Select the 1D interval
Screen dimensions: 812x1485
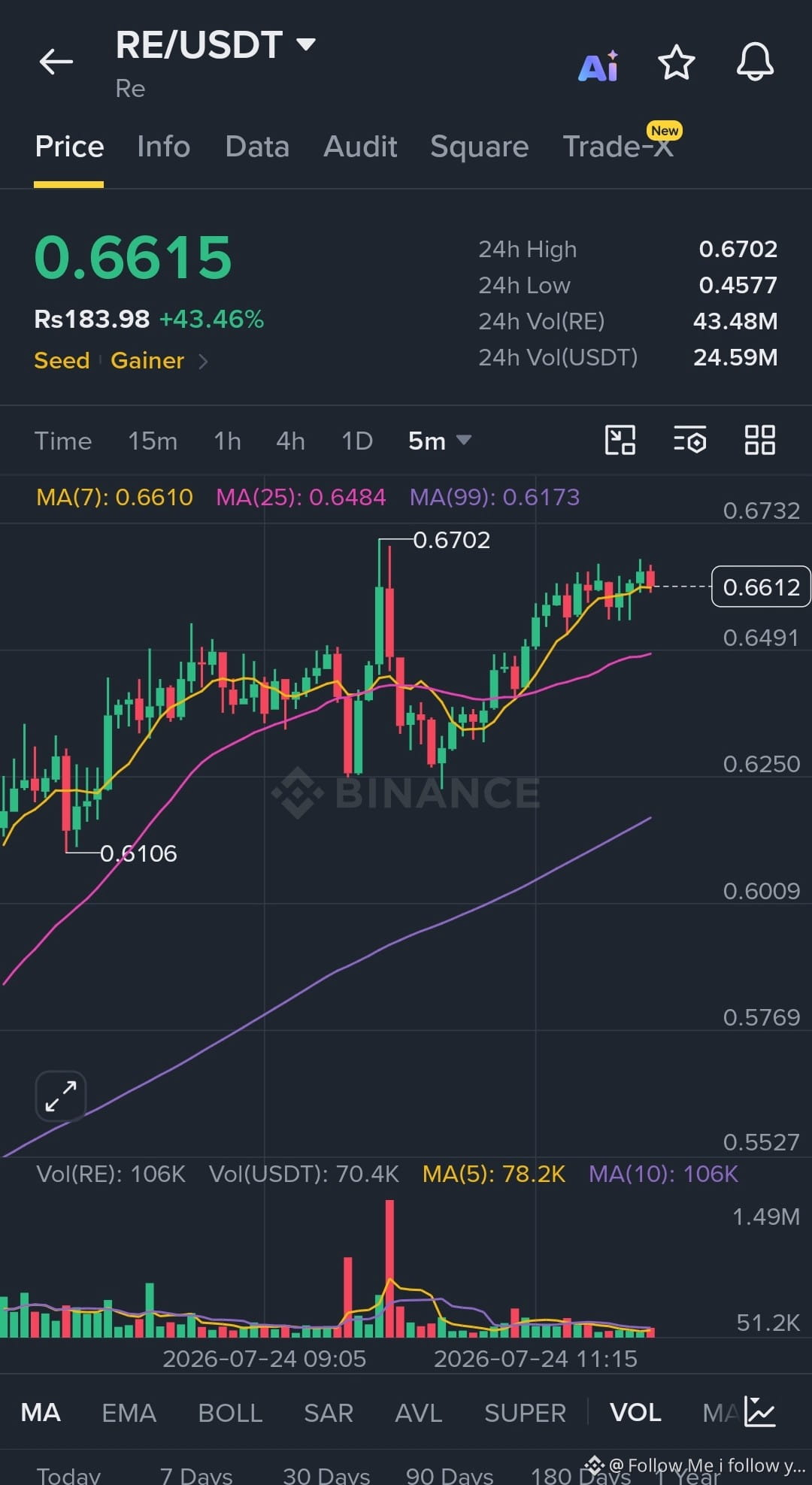pos(357,441)
